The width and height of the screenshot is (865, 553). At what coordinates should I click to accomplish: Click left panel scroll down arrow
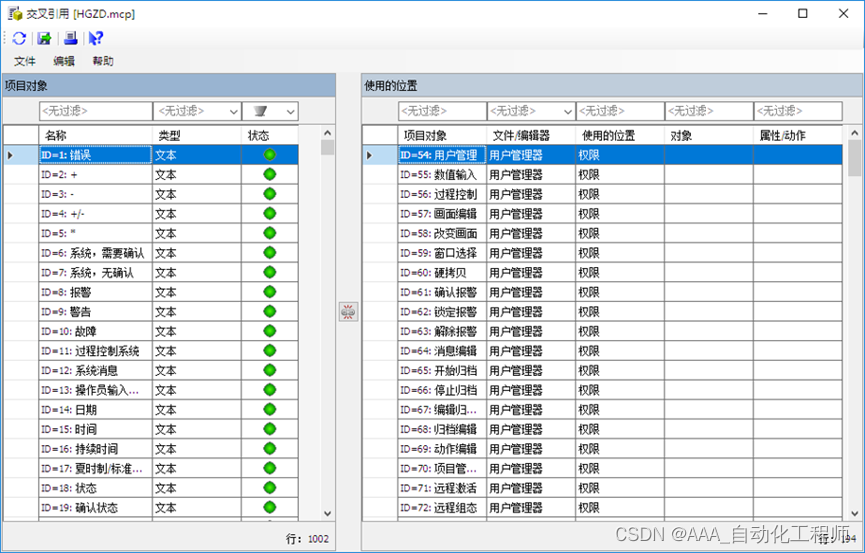328,513
